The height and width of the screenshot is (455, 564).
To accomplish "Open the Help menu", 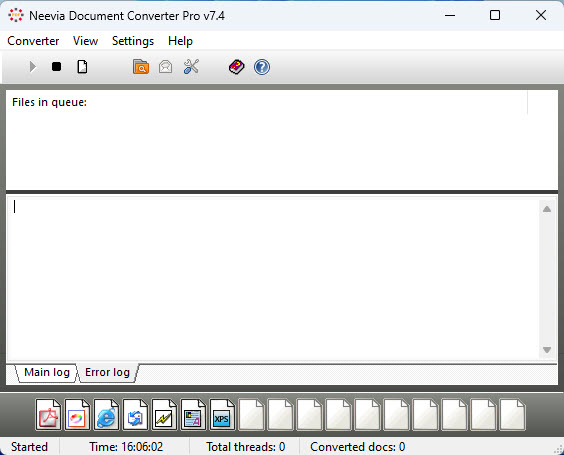I will [x=180, y=41].
